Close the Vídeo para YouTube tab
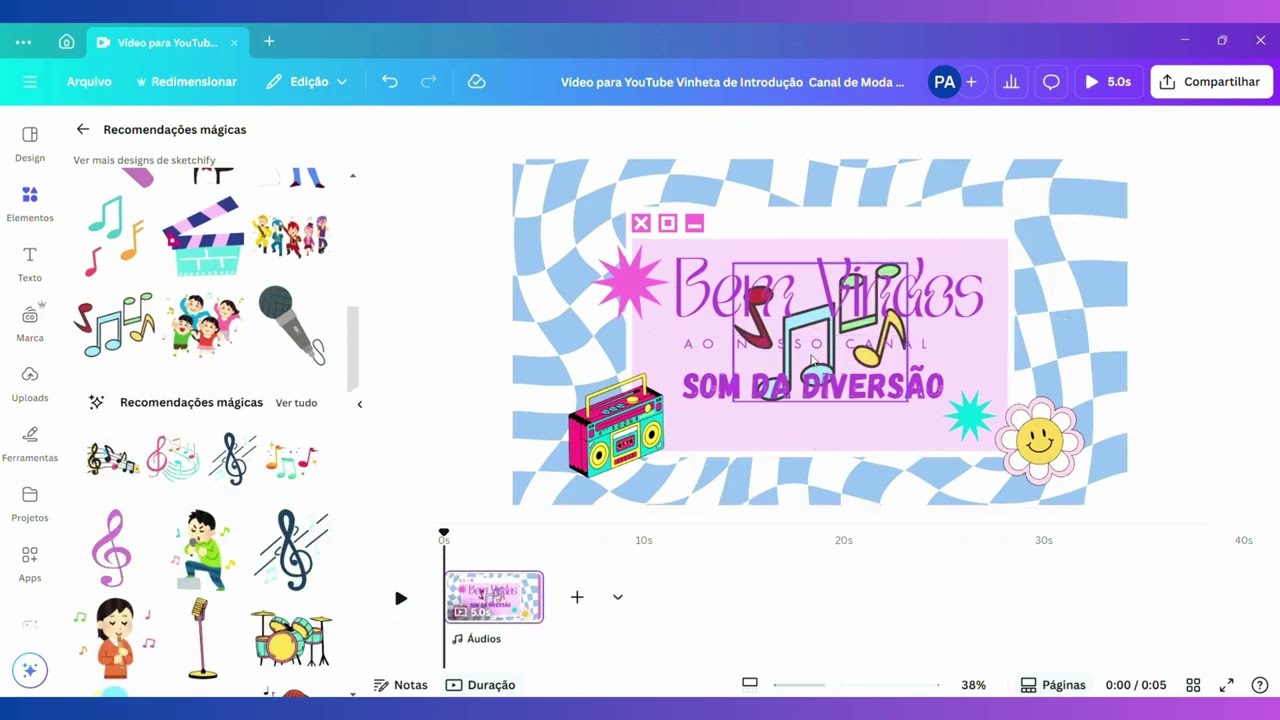Image resolution: width=1280 pixels, height=720 pixels. point(235,43)
